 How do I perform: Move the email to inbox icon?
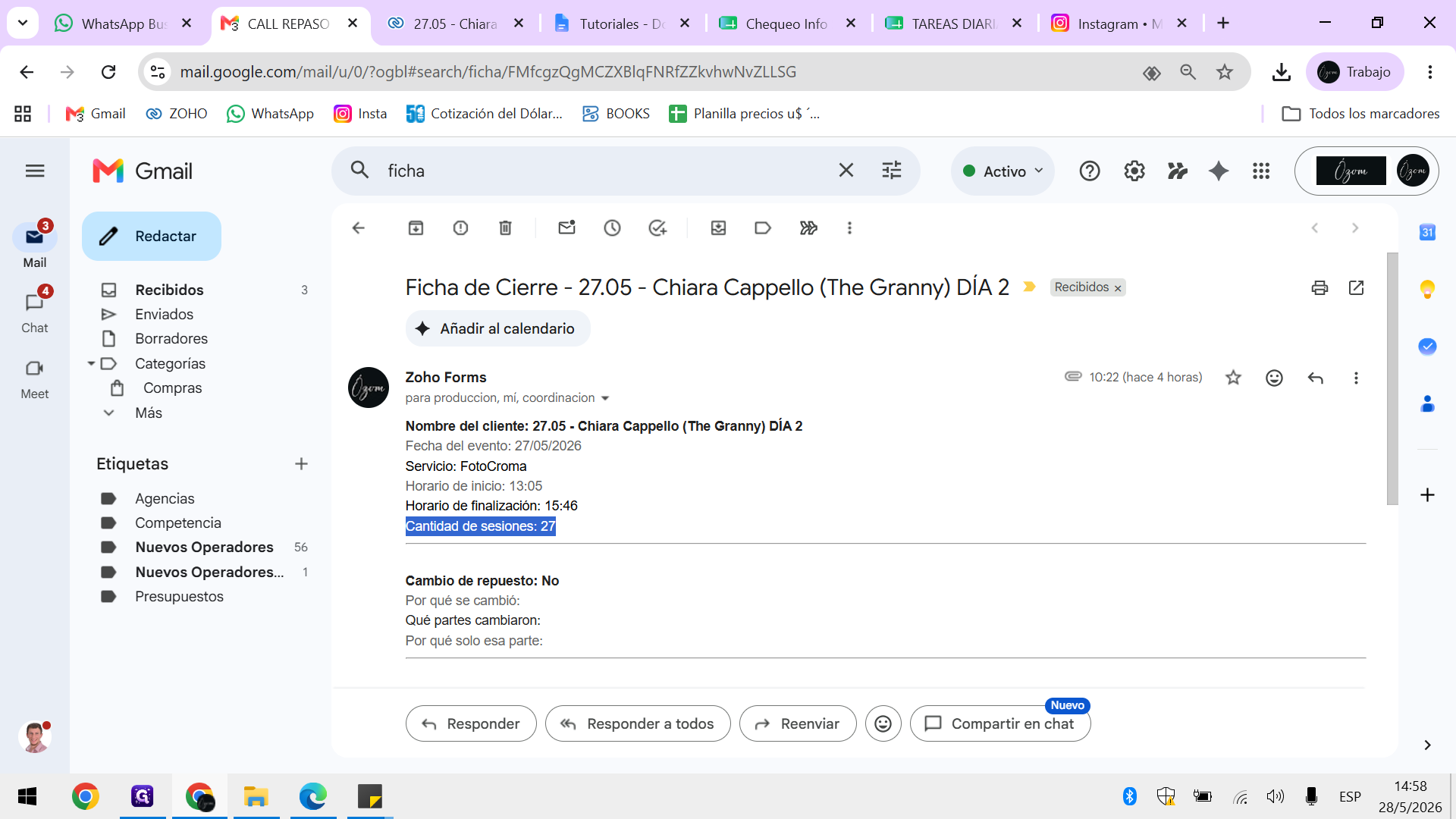718,228
